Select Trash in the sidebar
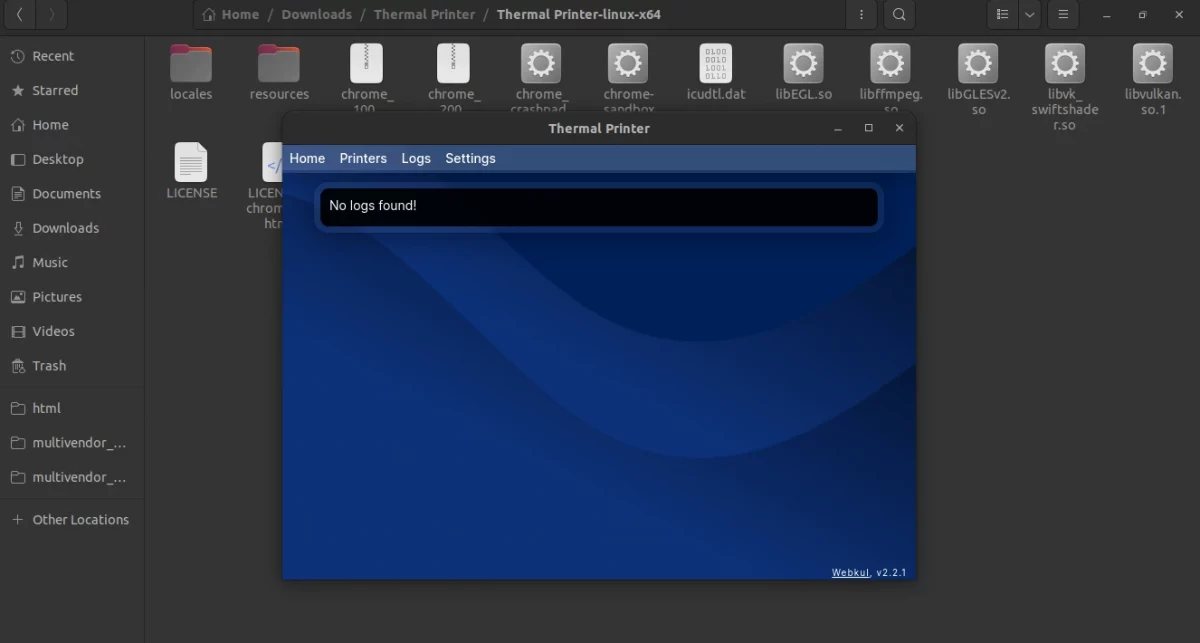1200x643 pixels. (x=49, y=365)
